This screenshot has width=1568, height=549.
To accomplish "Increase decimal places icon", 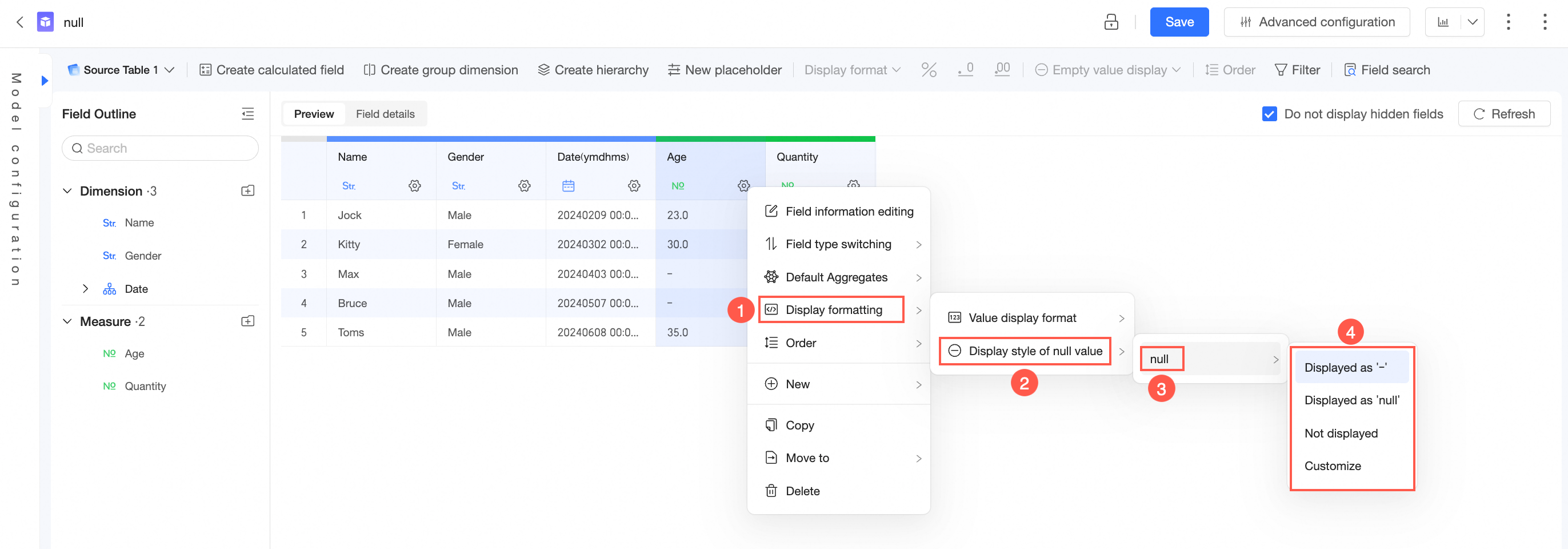I will (x=1002, y=70).
